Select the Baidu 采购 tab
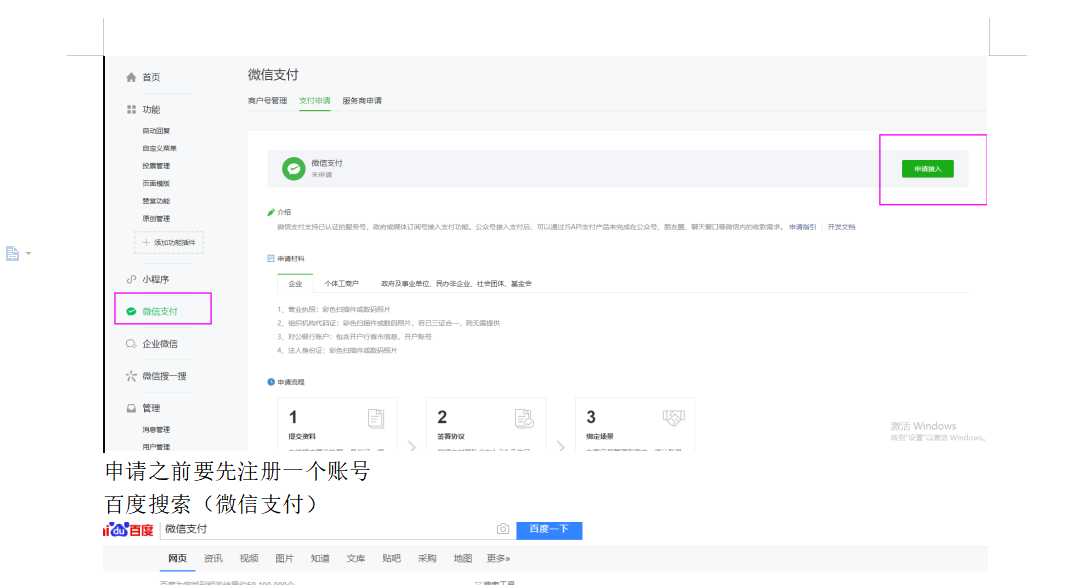 pyautogui.click(x=427, y=558)
